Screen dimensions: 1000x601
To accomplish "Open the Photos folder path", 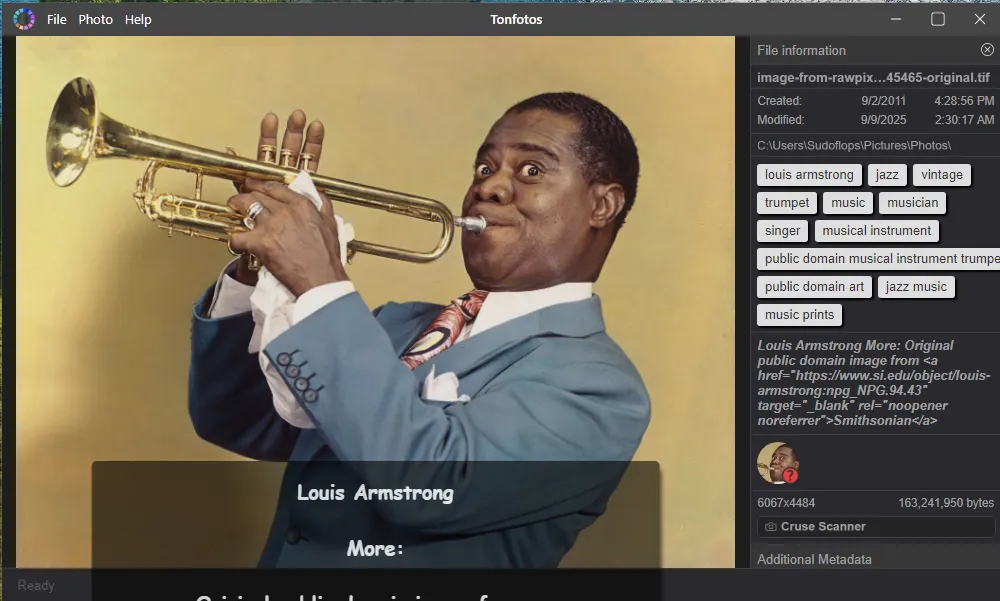I will 853,146.
